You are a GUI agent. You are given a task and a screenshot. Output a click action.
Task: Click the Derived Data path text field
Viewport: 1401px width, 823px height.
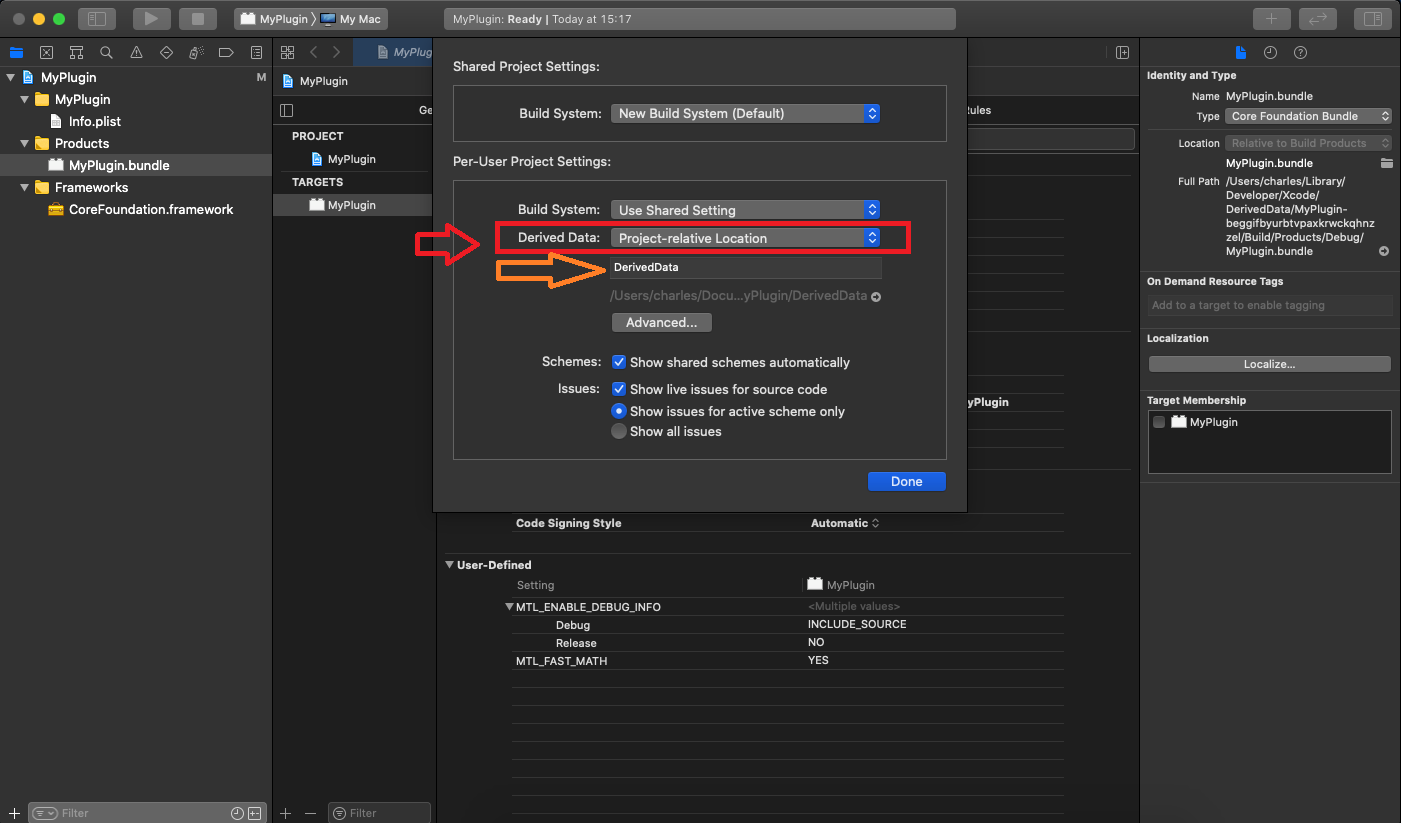pyautogui.click(x=746, y=268)
